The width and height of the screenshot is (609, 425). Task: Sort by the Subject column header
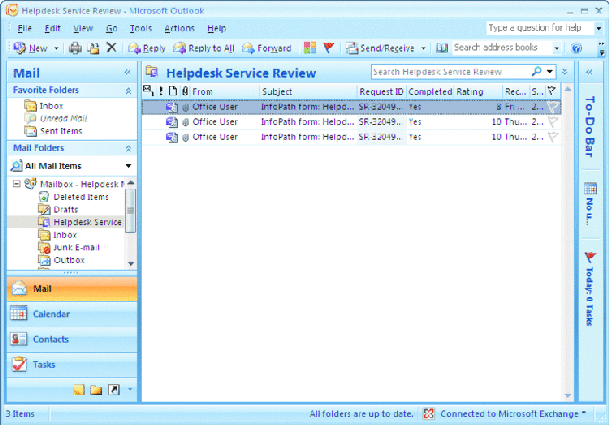click(x=308, y=92)
